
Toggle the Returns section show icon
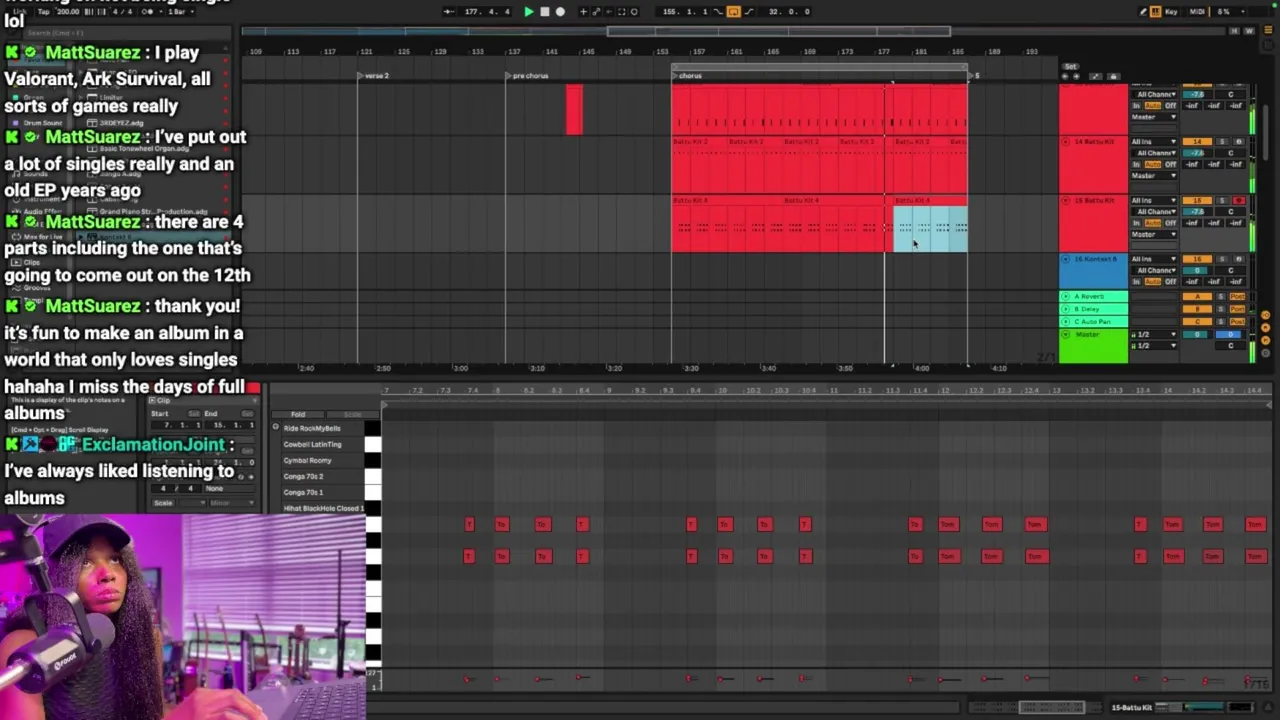click(1265, 327)
